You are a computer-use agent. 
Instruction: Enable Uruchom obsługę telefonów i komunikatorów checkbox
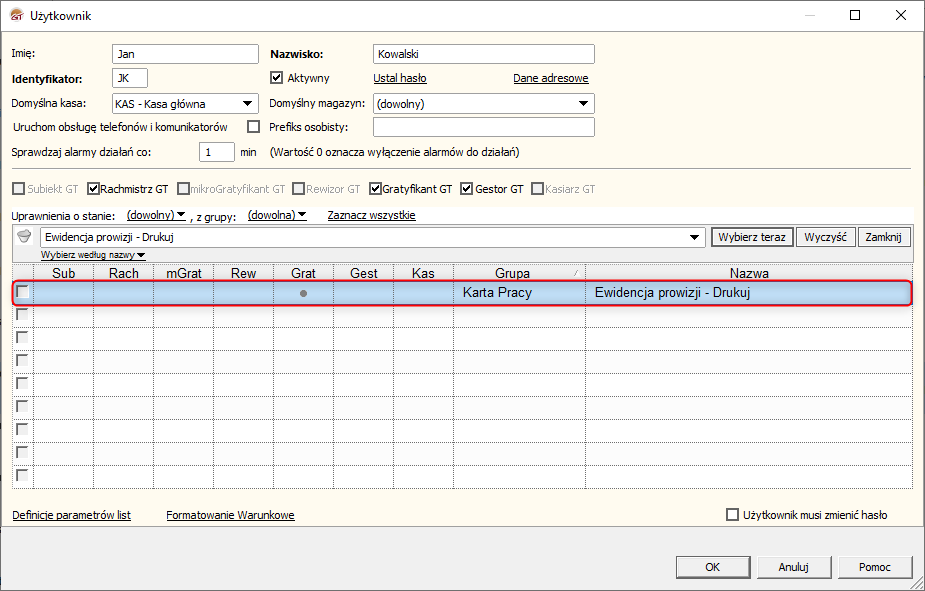click(x=254, y=127)
